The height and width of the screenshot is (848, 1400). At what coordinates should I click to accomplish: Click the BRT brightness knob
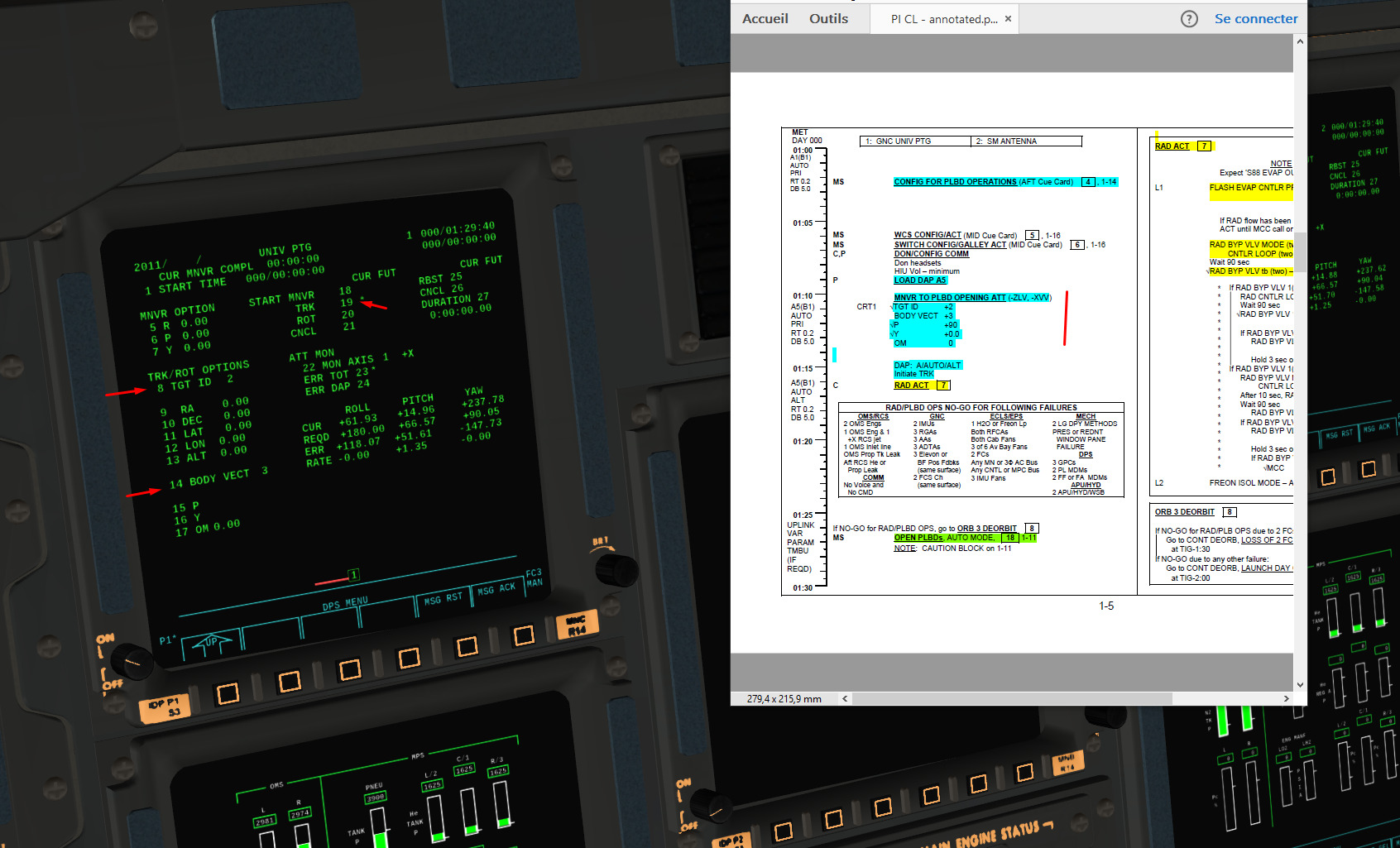pos(616,569)
